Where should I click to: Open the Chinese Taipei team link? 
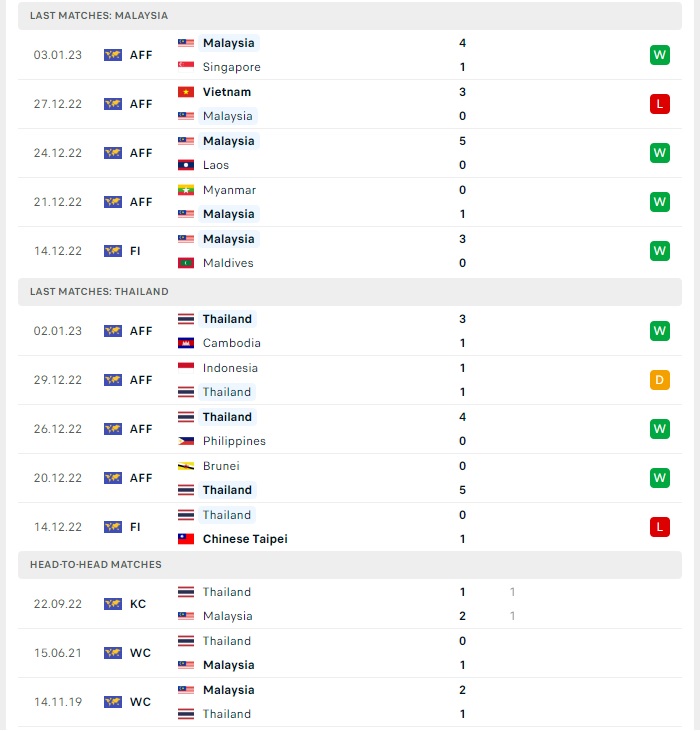245,539
